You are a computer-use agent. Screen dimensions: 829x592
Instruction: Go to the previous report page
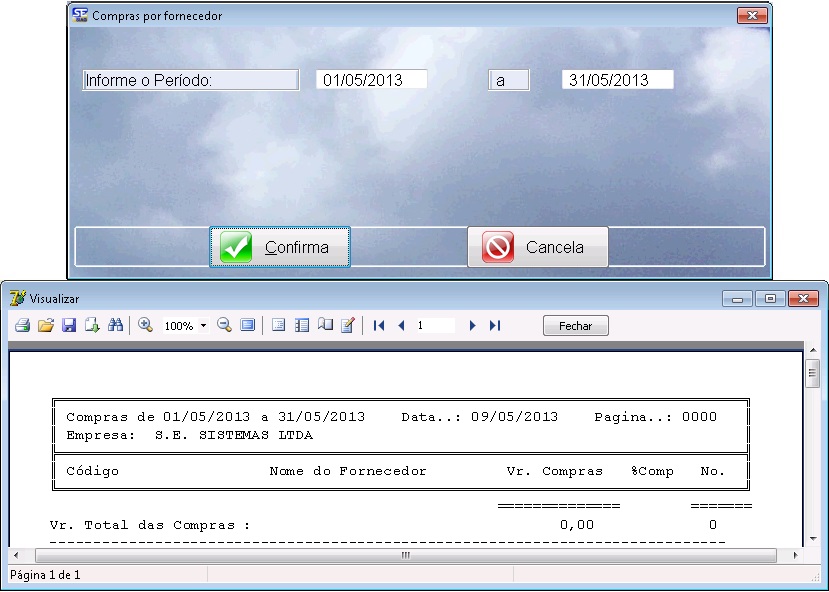401,326
